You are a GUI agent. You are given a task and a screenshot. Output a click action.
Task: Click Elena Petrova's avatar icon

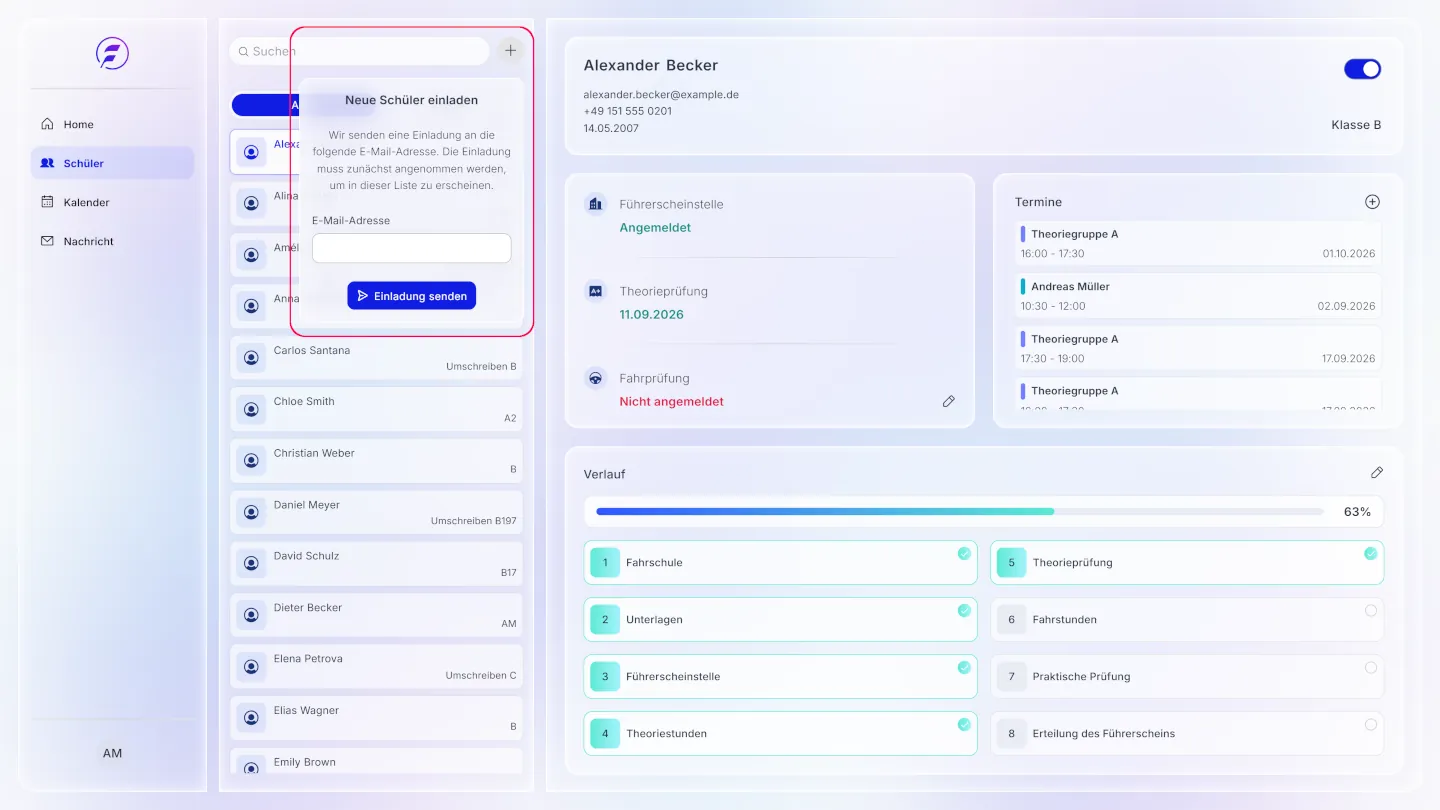point(251,667)
